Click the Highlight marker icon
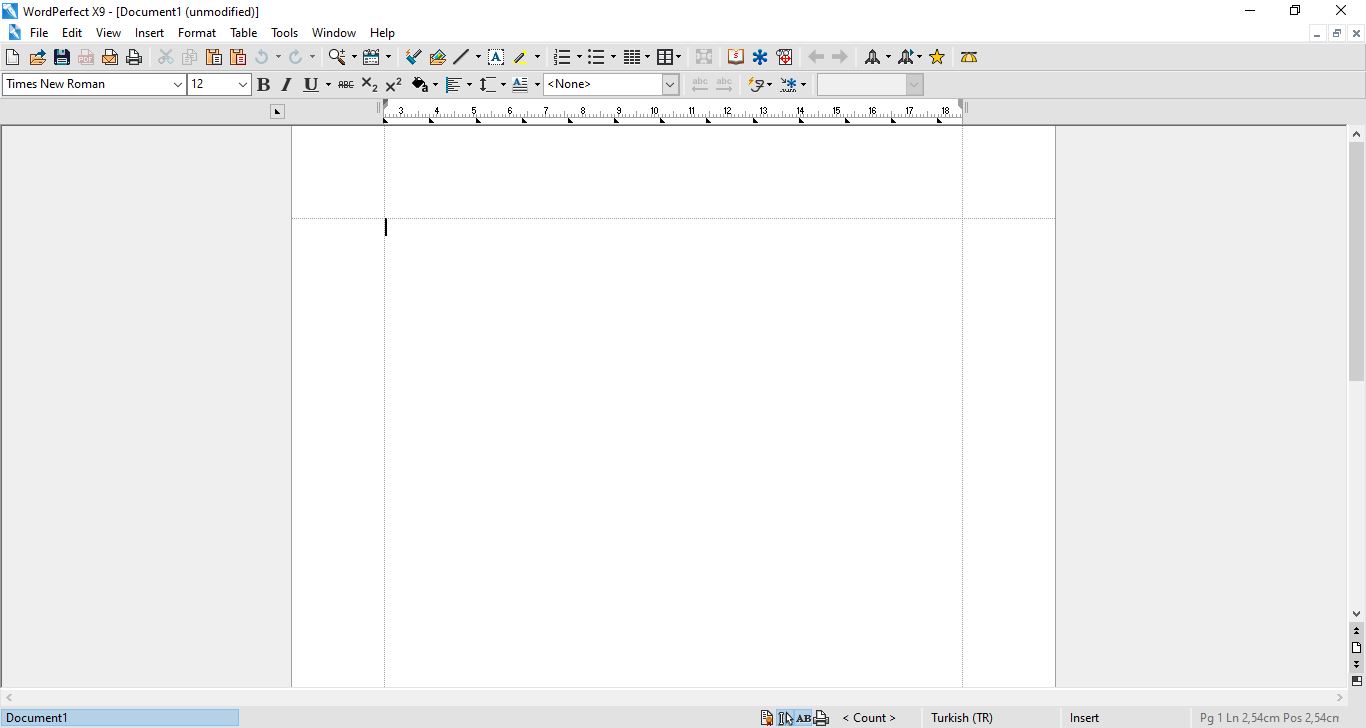Screen dimensions: 1366x728 click(x=520, y=57)
